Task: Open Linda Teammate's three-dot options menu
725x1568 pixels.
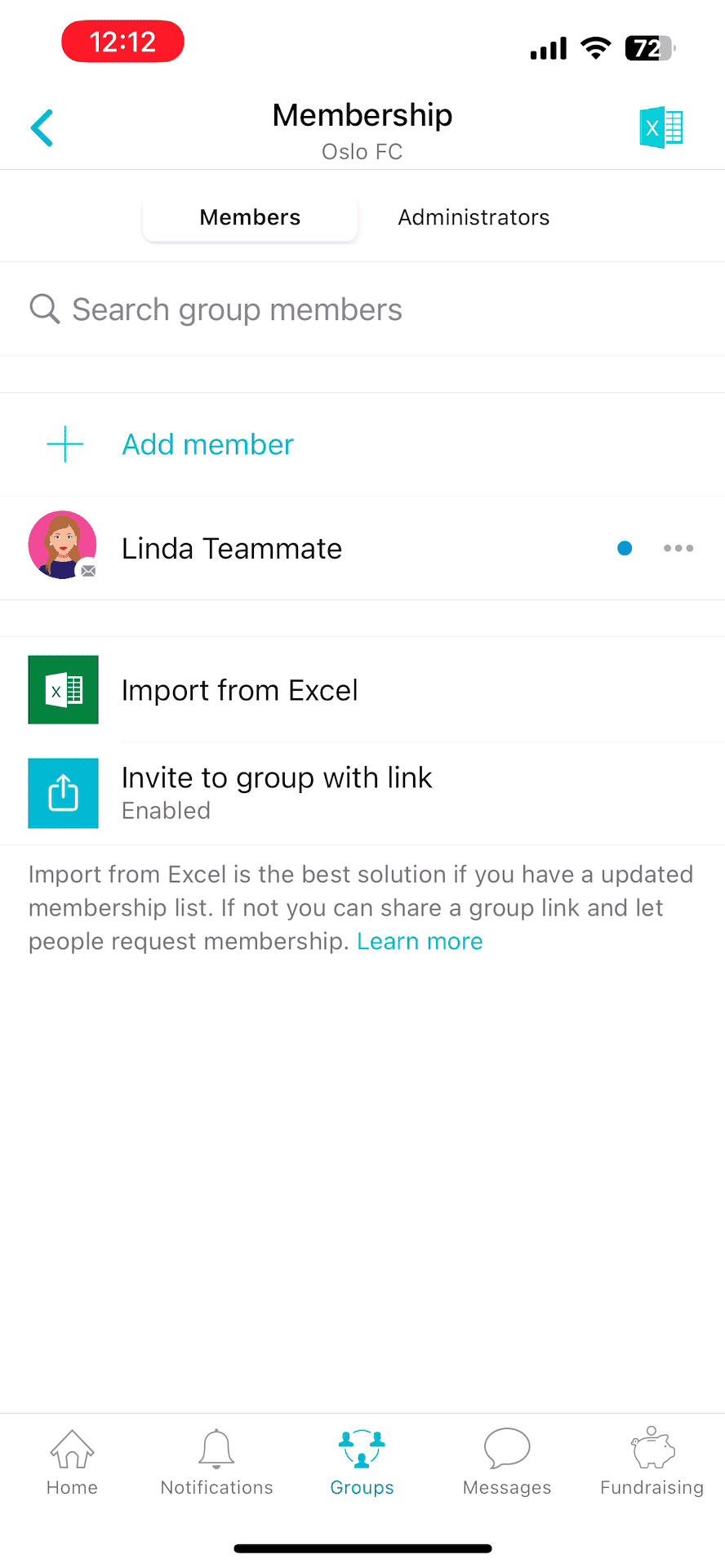Action: point(678,548)
